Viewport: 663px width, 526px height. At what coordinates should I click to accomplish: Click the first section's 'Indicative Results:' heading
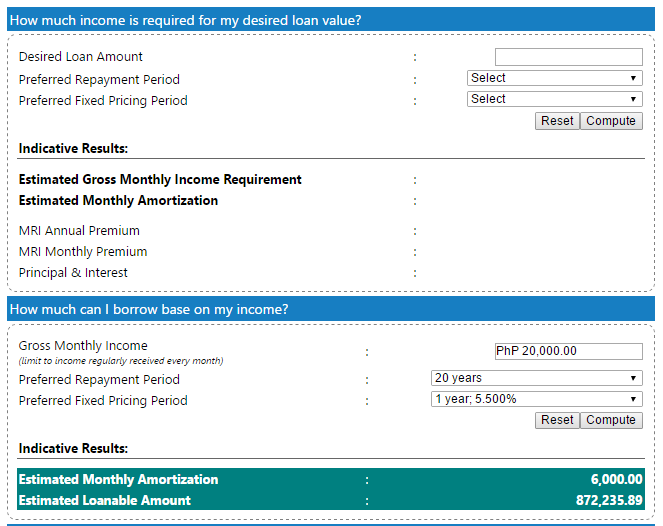click(73, 149)
